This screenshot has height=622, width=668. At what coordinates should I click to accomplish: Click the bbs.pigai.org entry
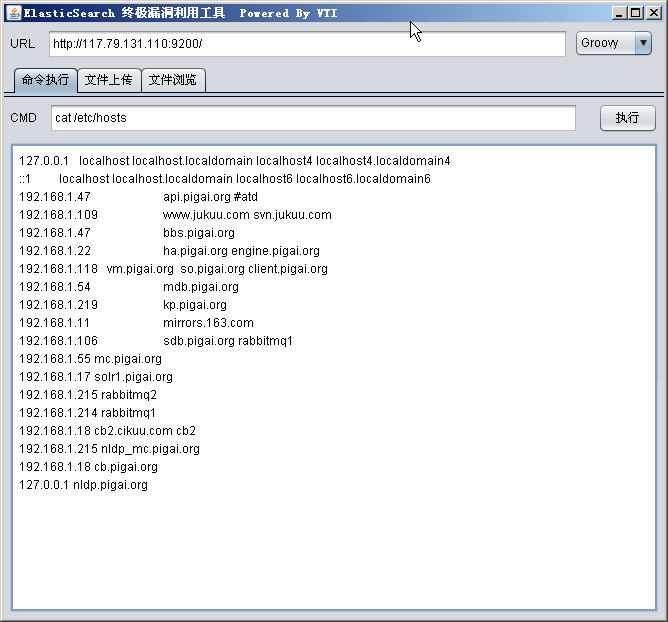coord(199,233)
